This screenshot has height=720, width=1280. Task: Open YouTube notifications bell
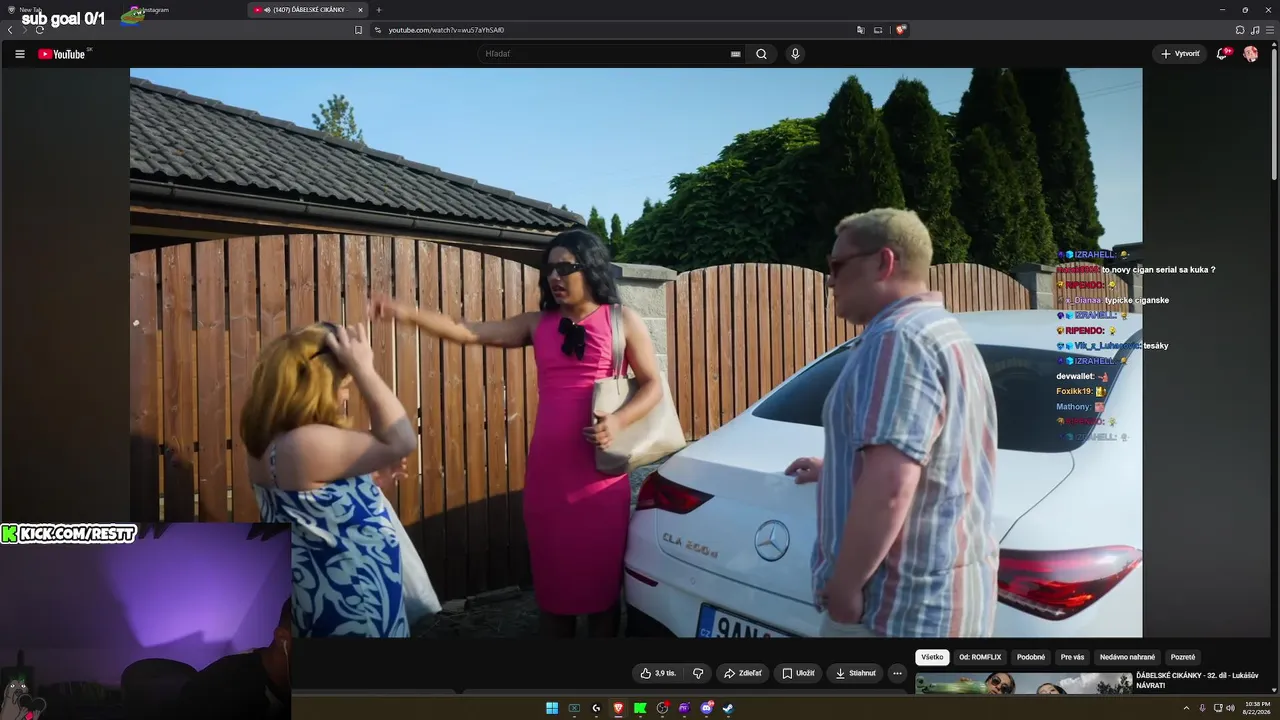point(1221,54)
